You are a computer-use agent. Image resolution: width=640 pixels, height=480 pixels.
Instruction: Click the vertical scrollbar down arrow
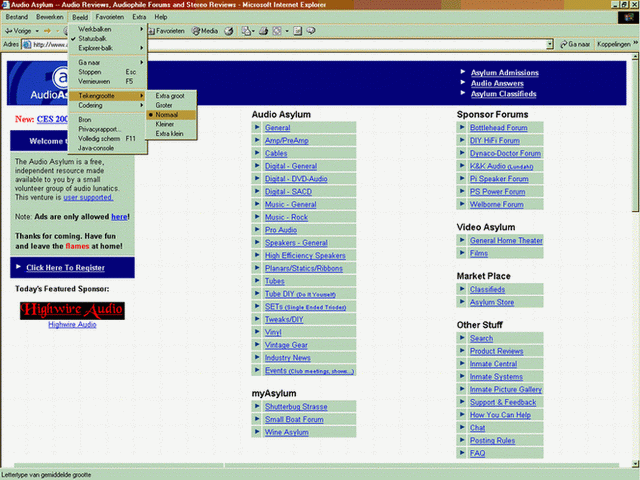pos(635,463)
